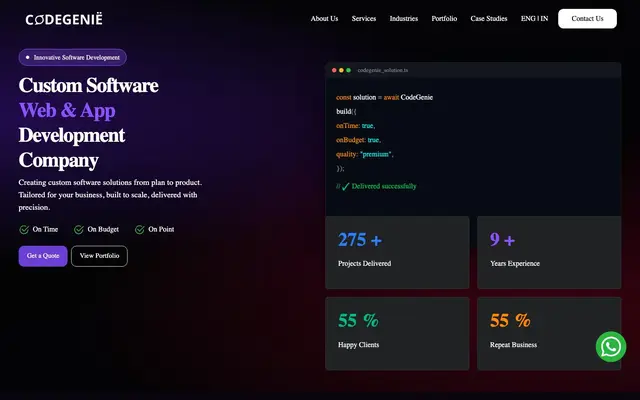Click the 'Web & App' purple heading
This screenshot has width=640, height=400.
pyautogui.click(x=67, y=111)
